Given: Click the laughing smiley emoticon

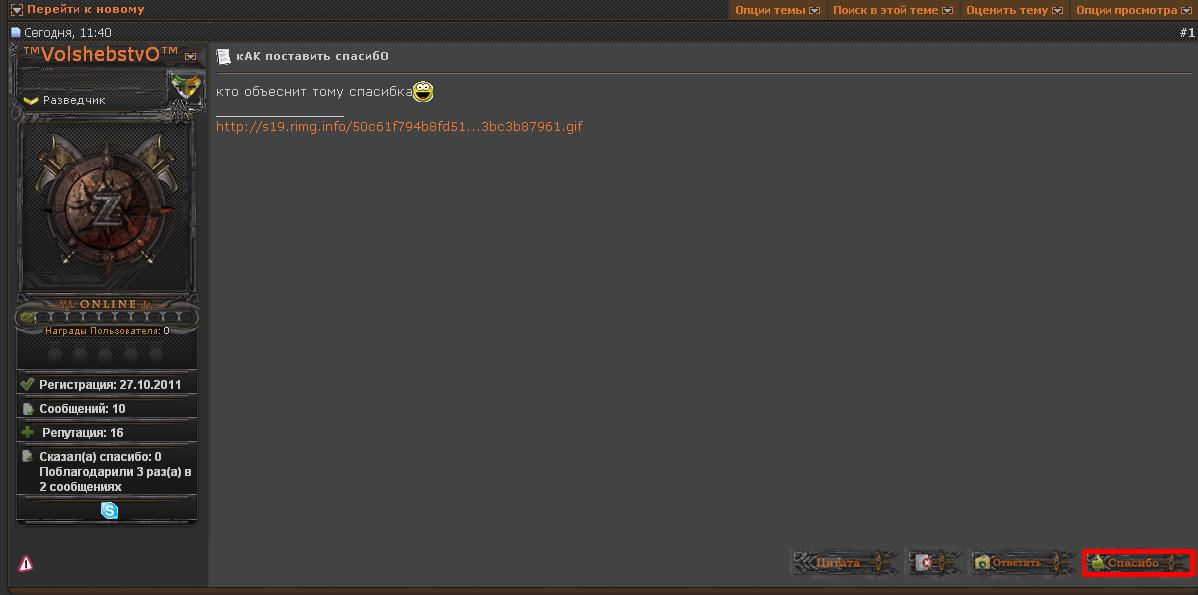Looking at the screenshot, I should [x=424, y=91].
